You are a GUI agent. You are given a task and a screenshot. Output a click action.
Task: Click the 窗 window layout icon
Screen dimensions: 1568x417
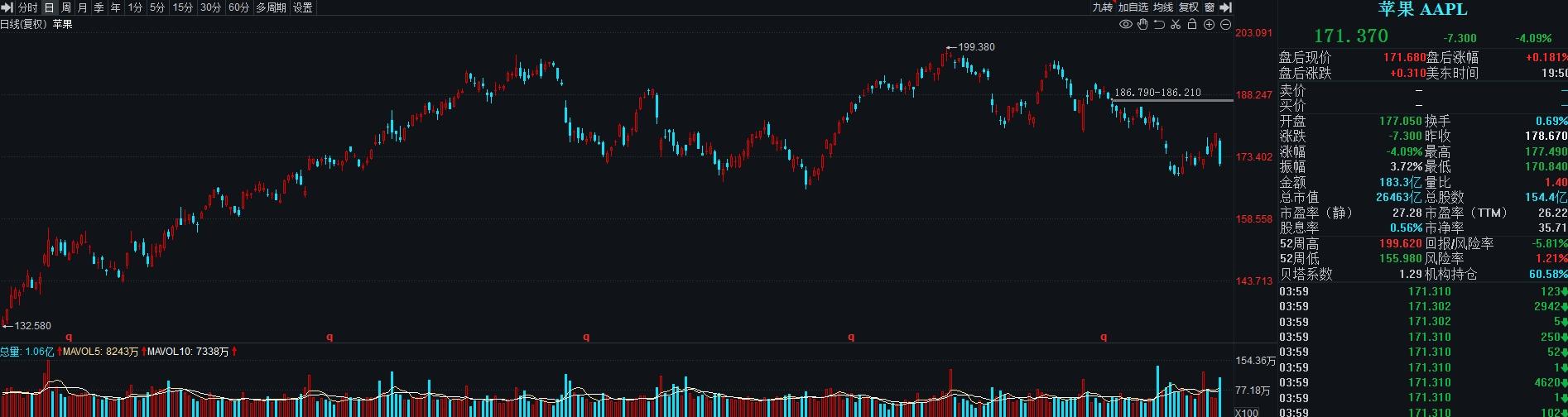(x=1210, y=7)
